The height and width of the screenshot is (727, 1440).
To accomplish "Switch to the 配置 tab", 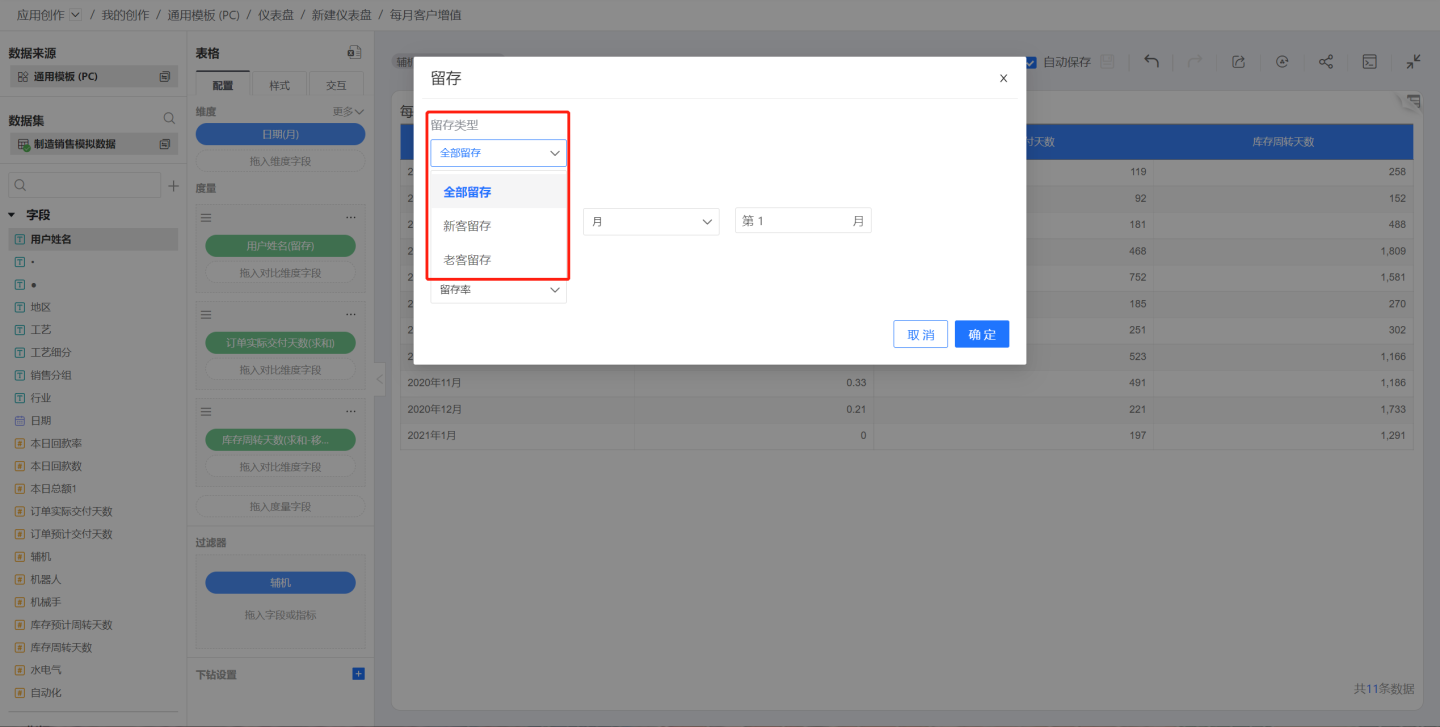I will [x=223, y=85].
